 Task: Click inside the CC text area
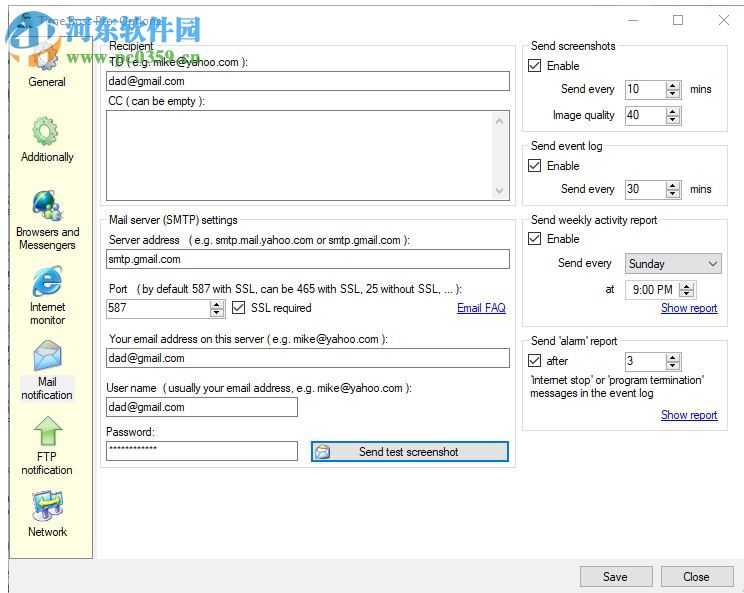(299, 156)
